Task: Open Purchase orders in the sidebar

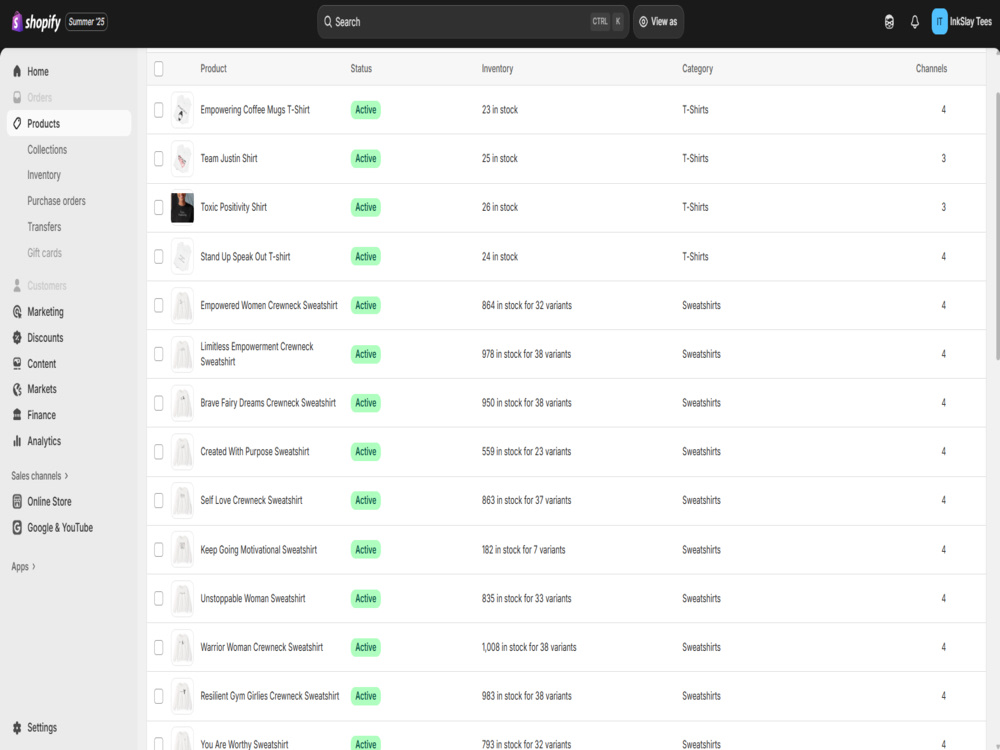Action: [56, 201]
